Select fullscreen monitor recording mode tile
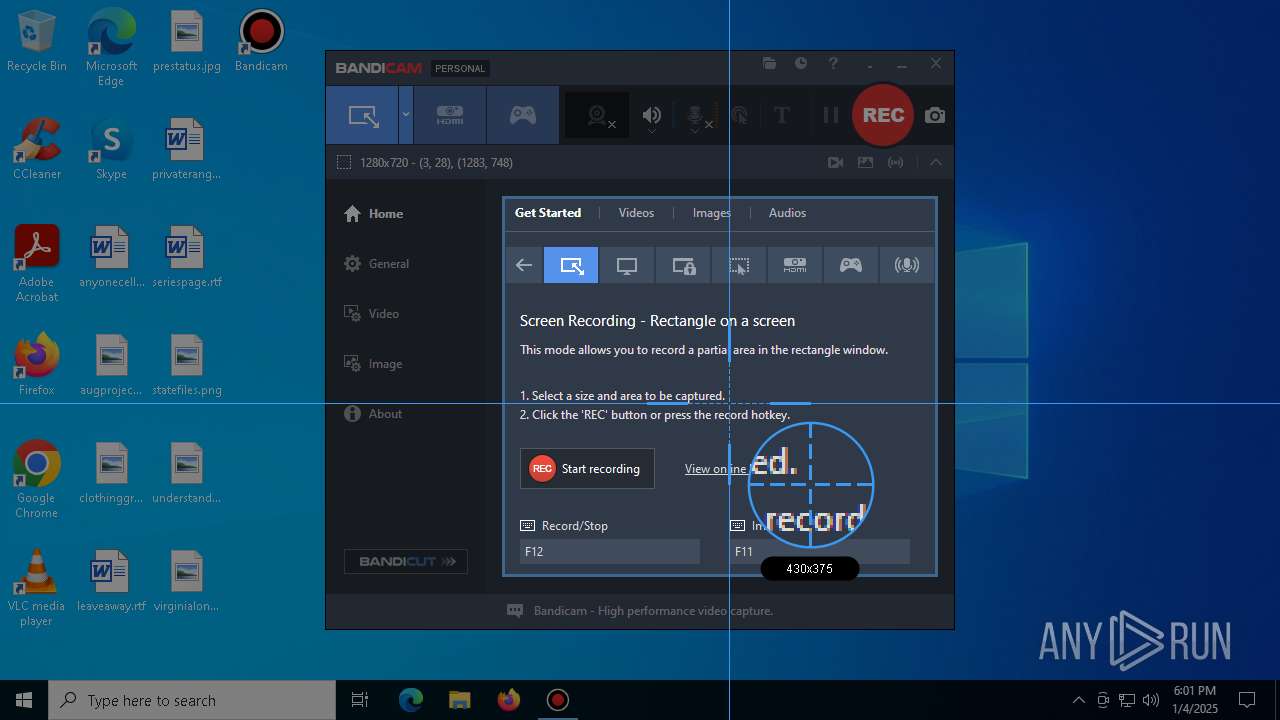1280x720 pixels. (x=627, y=265)
